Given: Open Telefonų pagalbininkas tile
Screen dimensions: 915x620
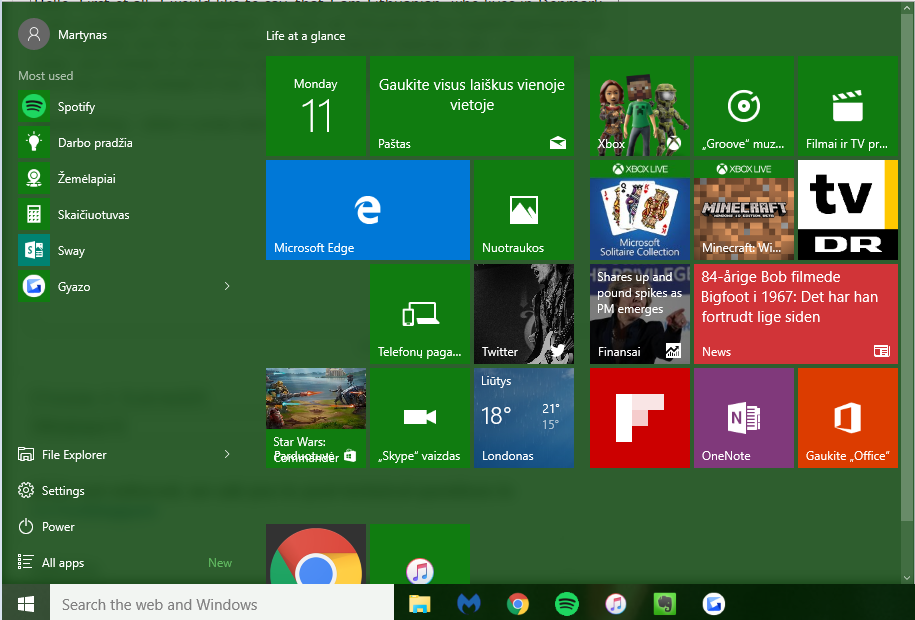Looking at the screenshot, I should point(420,314).
